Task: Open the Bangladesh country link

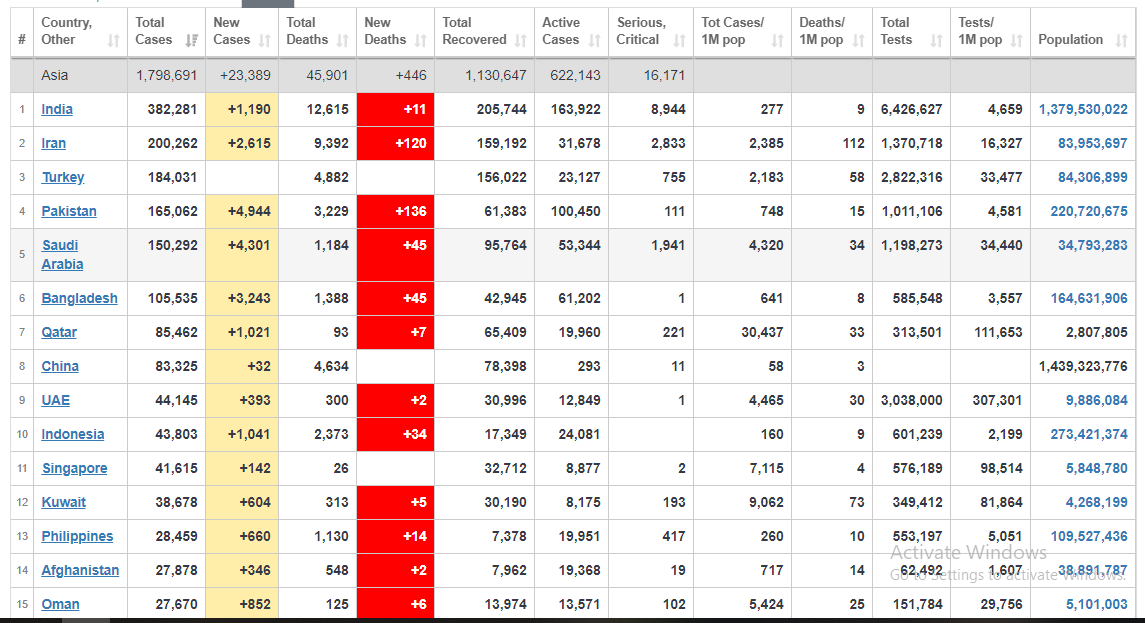Action: point(80,298)
